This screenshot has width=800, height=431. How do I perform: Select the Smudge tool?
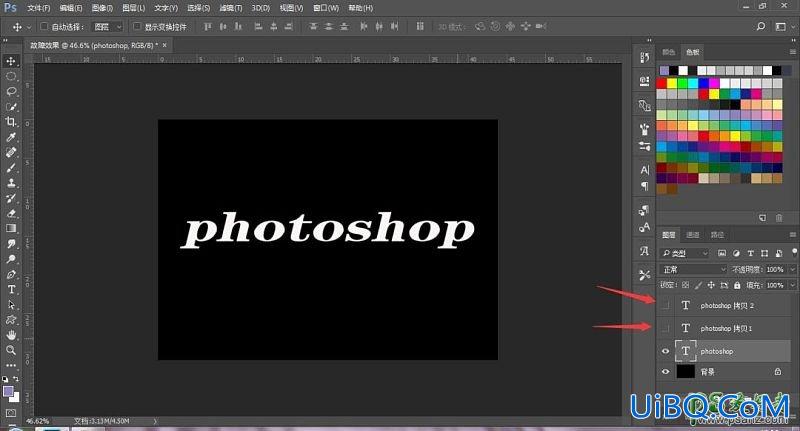point(11,244)
